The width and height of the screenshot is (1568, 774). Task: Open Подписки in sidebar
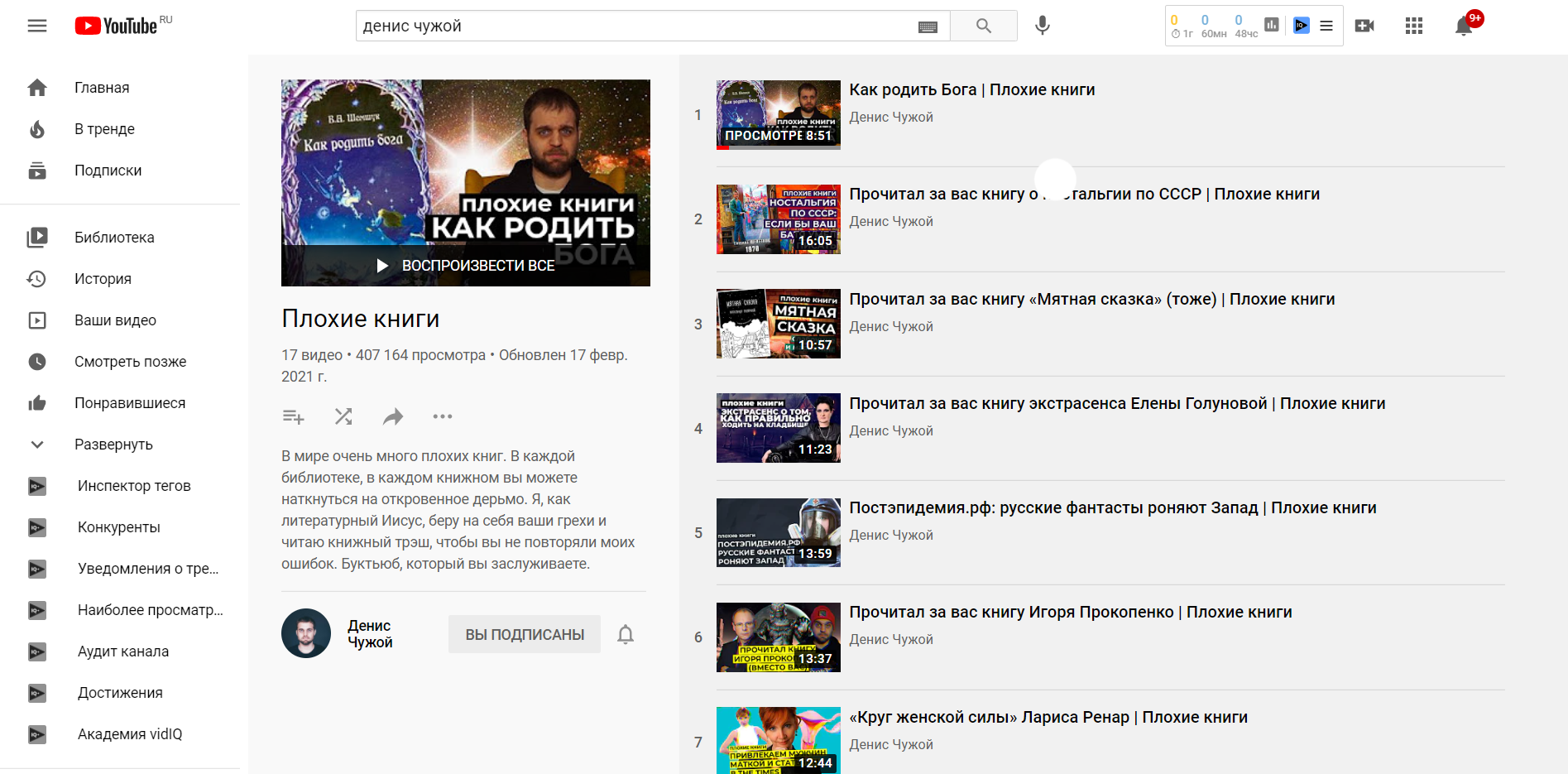click(120, 171)
